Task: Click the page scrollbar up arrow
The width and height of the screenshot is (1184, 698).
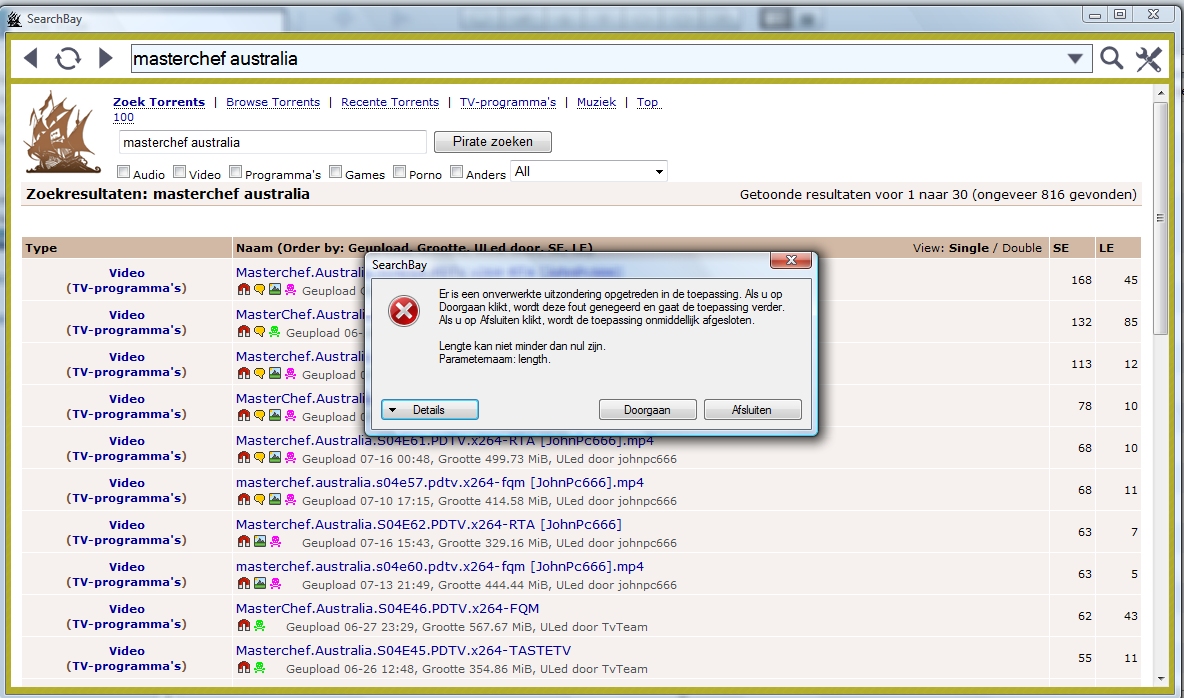Action: click(1161, 93)
